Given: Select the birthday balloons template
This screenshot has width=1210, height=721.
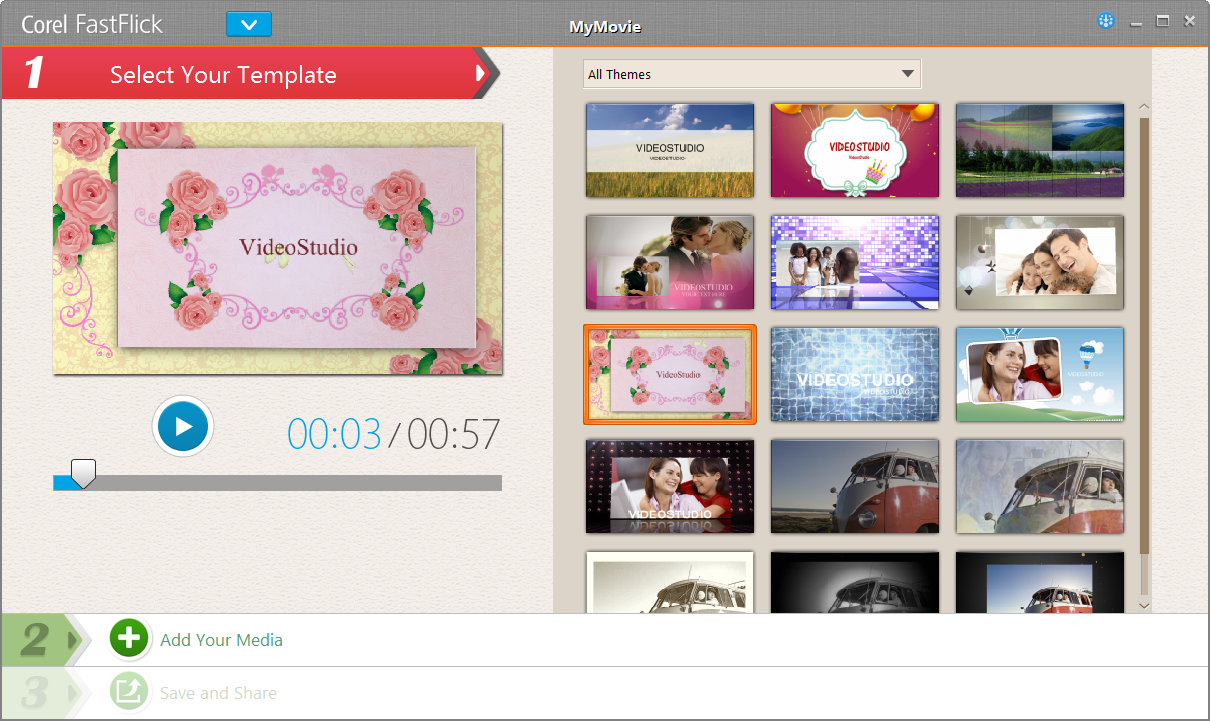Looking at the screenshot, I should point(855,150).
